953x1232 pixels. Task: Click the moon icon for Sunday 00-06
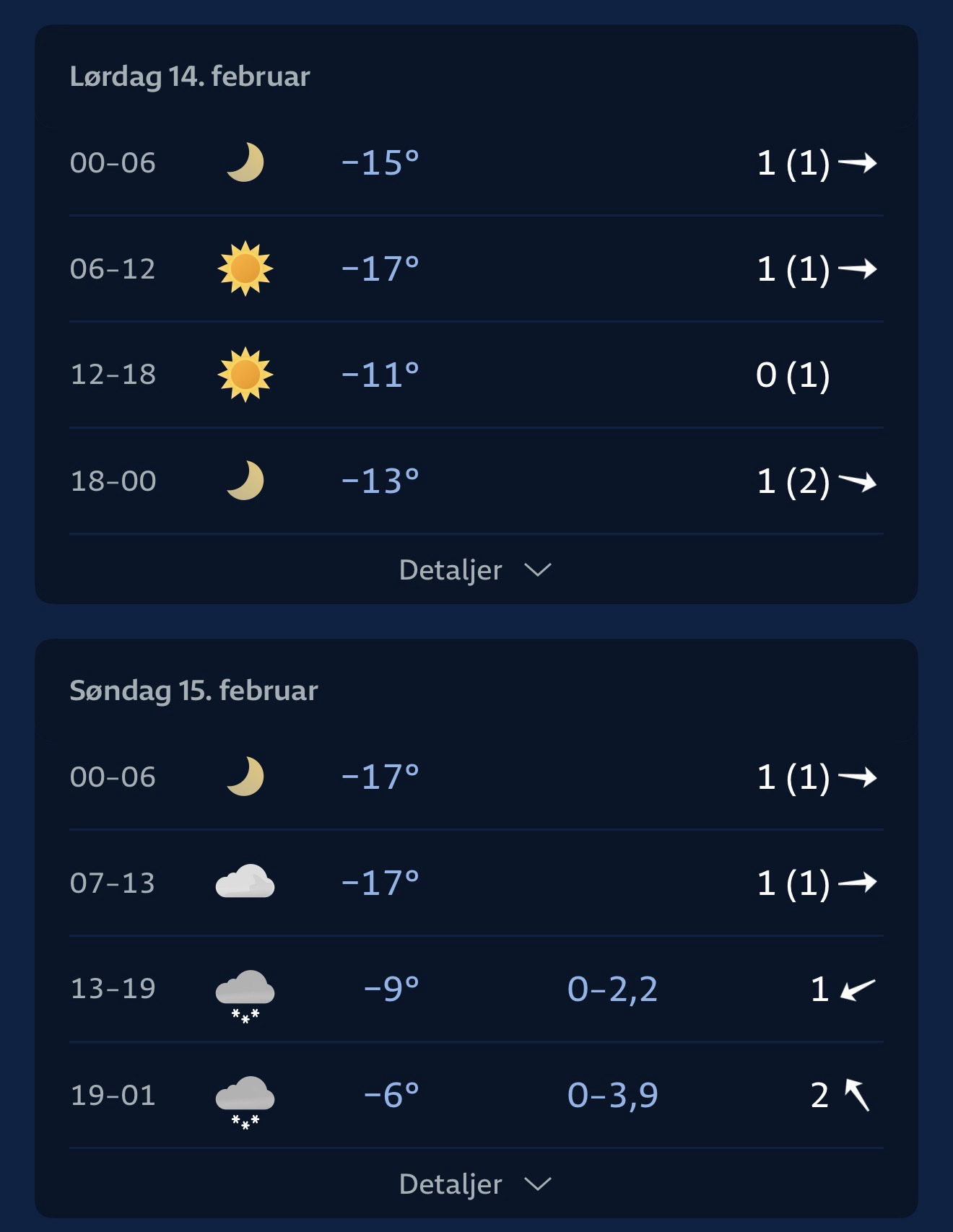(x=245, y=777)
